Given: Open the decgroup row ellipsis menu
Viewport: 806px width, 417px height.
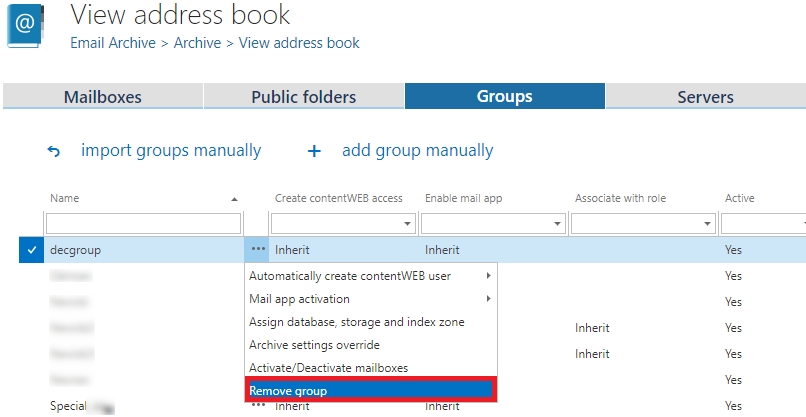Looking at the screenshot, I should [258, 249].
